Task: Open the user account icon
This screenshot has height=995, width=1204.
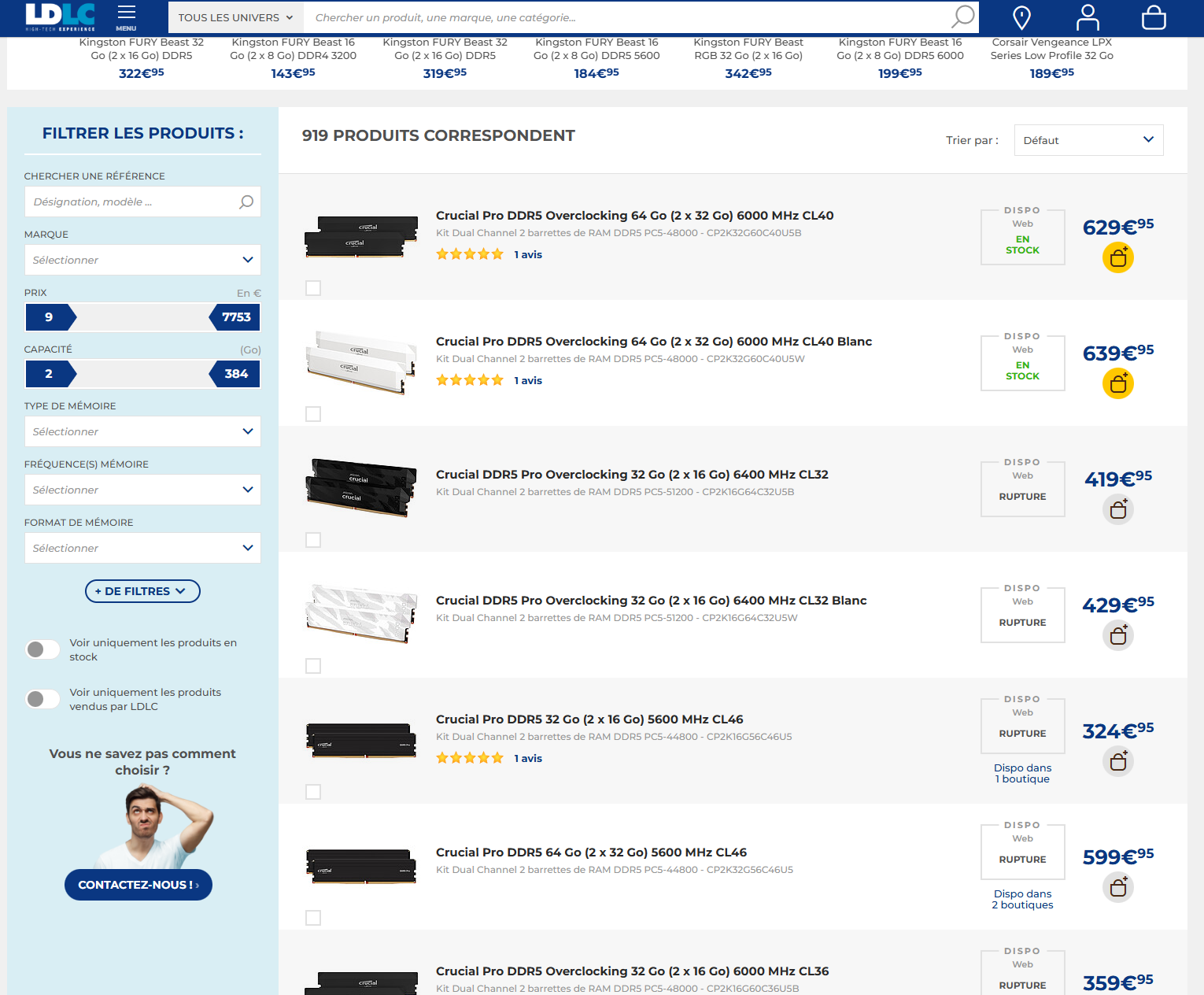Action: click(x=1088, y=17)
